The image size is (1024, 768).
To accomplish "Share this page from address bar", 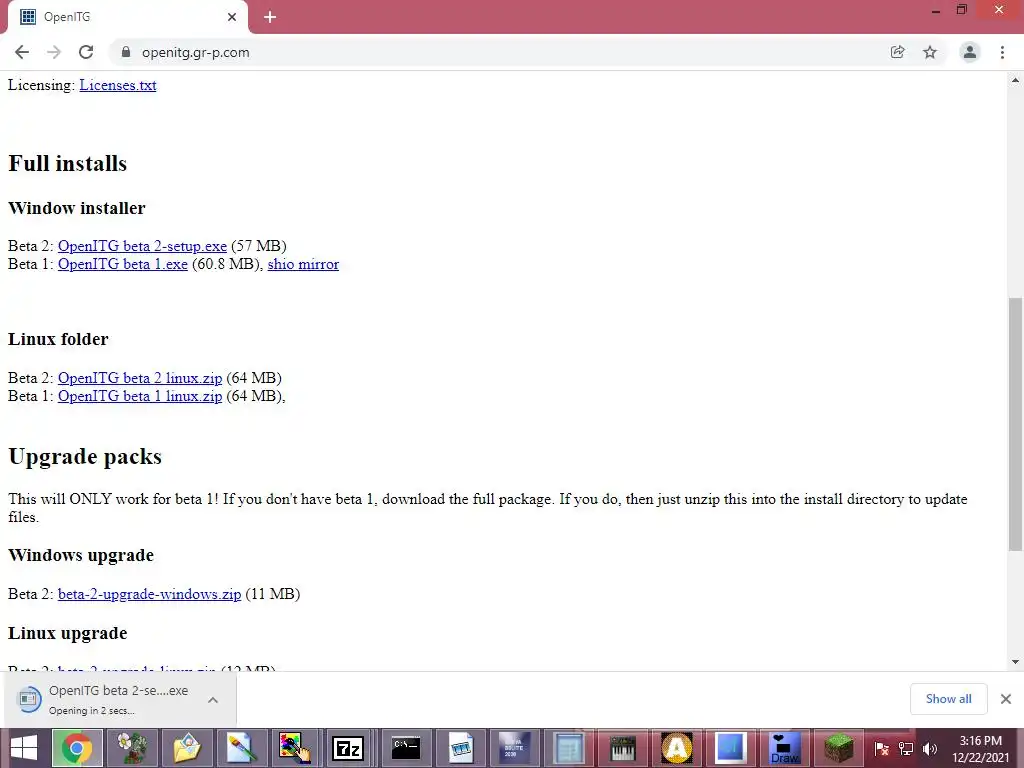I will pos(898,52).
